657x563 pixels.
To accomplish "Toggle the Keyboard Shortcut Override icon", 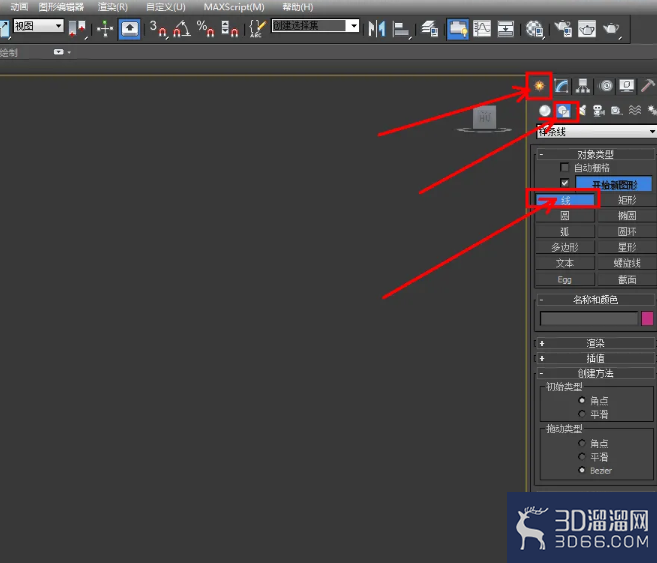I will (x=129, y=29).
